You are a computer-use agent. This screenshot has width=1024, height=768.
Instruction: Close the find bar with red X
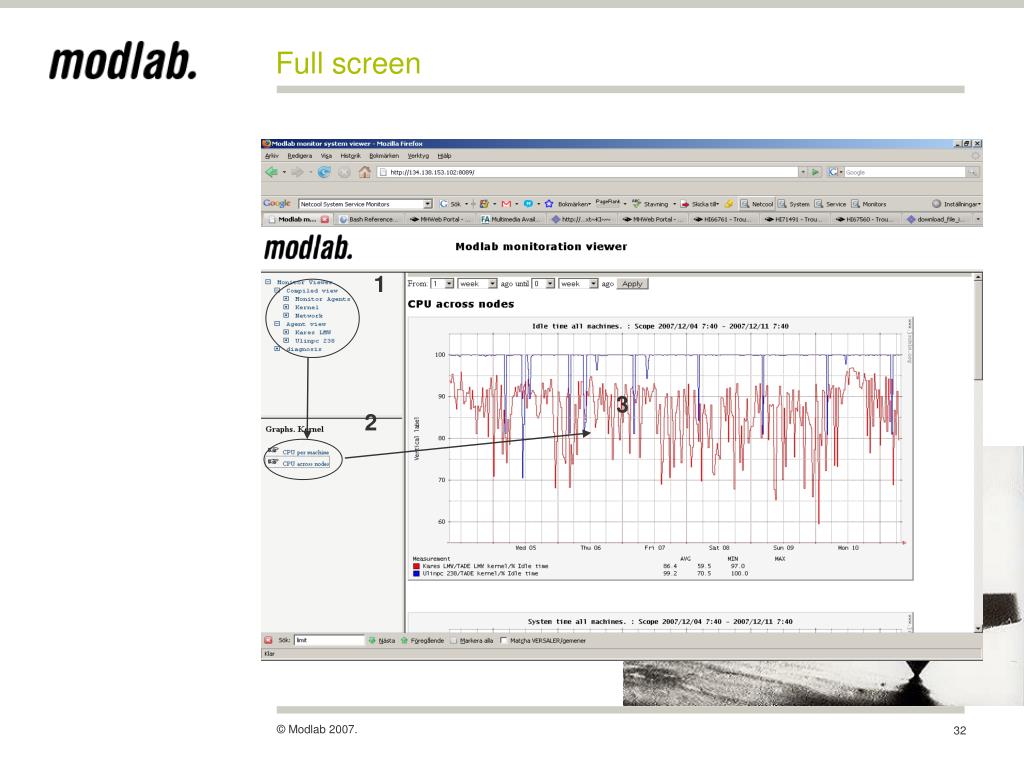pyautogui.click(x=268, y=640)
